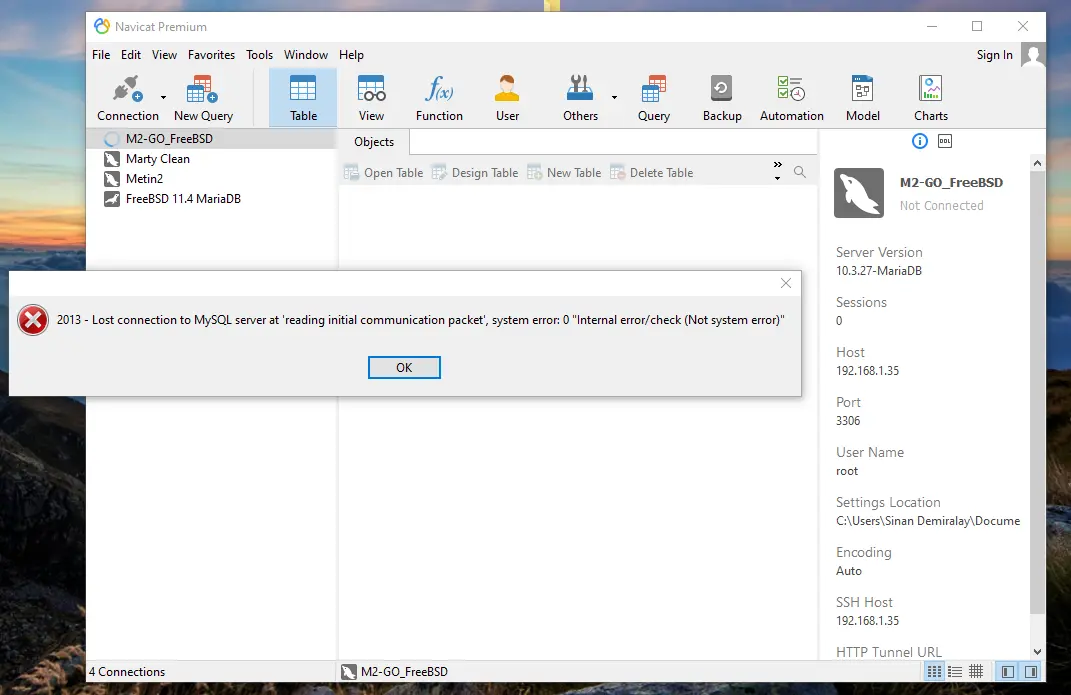Select the Metin2 connection
Image resolution: width=1071 pixels, height=695 pixels.
(x=211, y=179)
